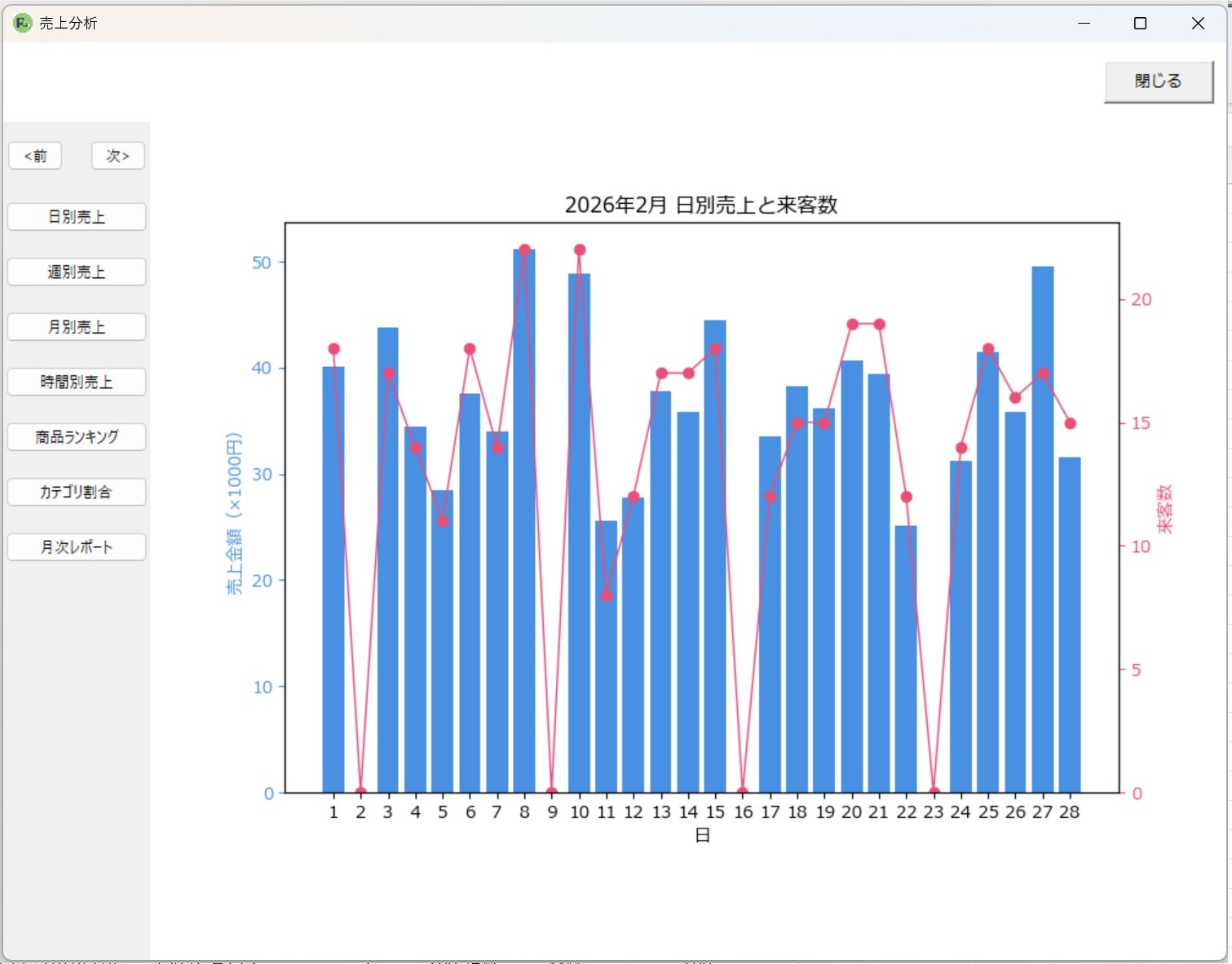The height and width of the screenshot is (964, 1232).
Task: Click the sales bar for day 27
Action: (1042, 530)
